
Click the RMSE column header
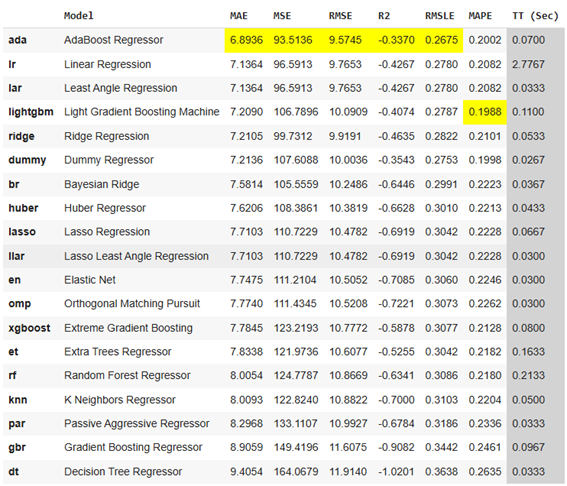click(340, 16)
